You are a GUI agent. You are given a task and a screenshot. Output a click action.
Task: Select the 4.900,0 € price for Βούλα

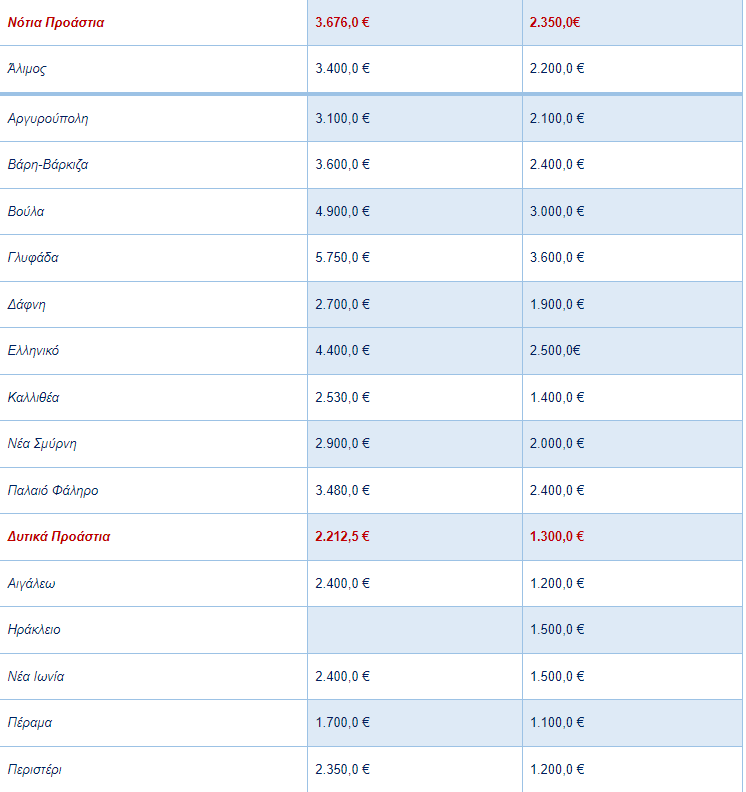click(x=342, y=211)
